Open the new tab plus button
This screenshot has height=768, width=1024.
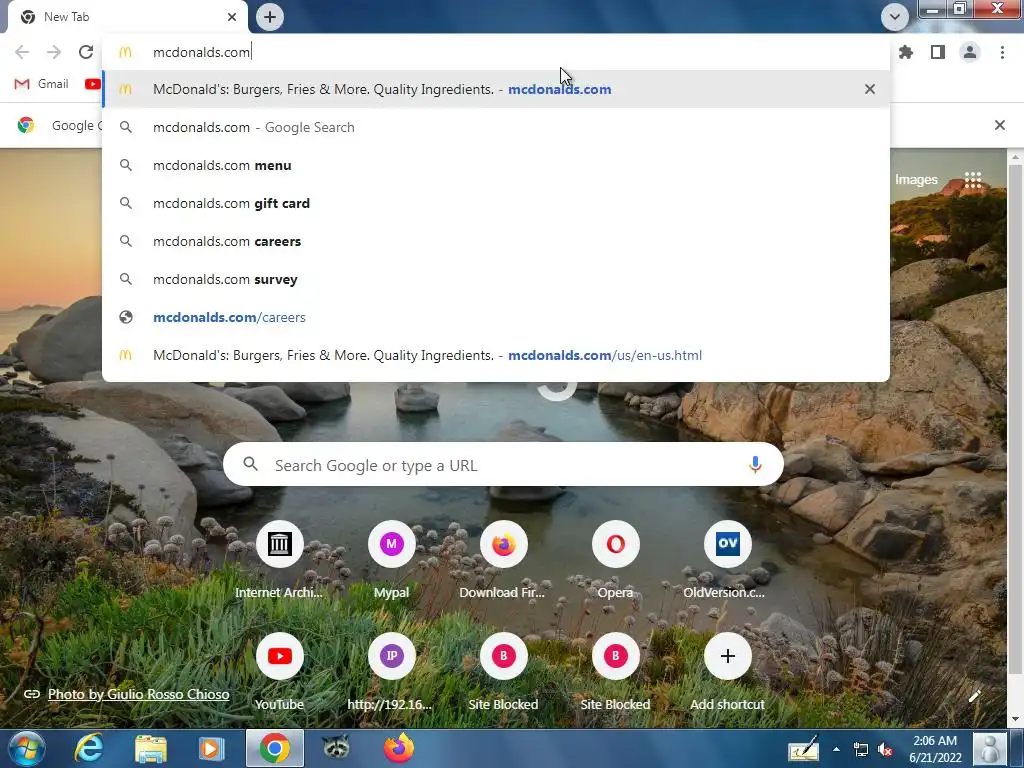click(270, 17)
